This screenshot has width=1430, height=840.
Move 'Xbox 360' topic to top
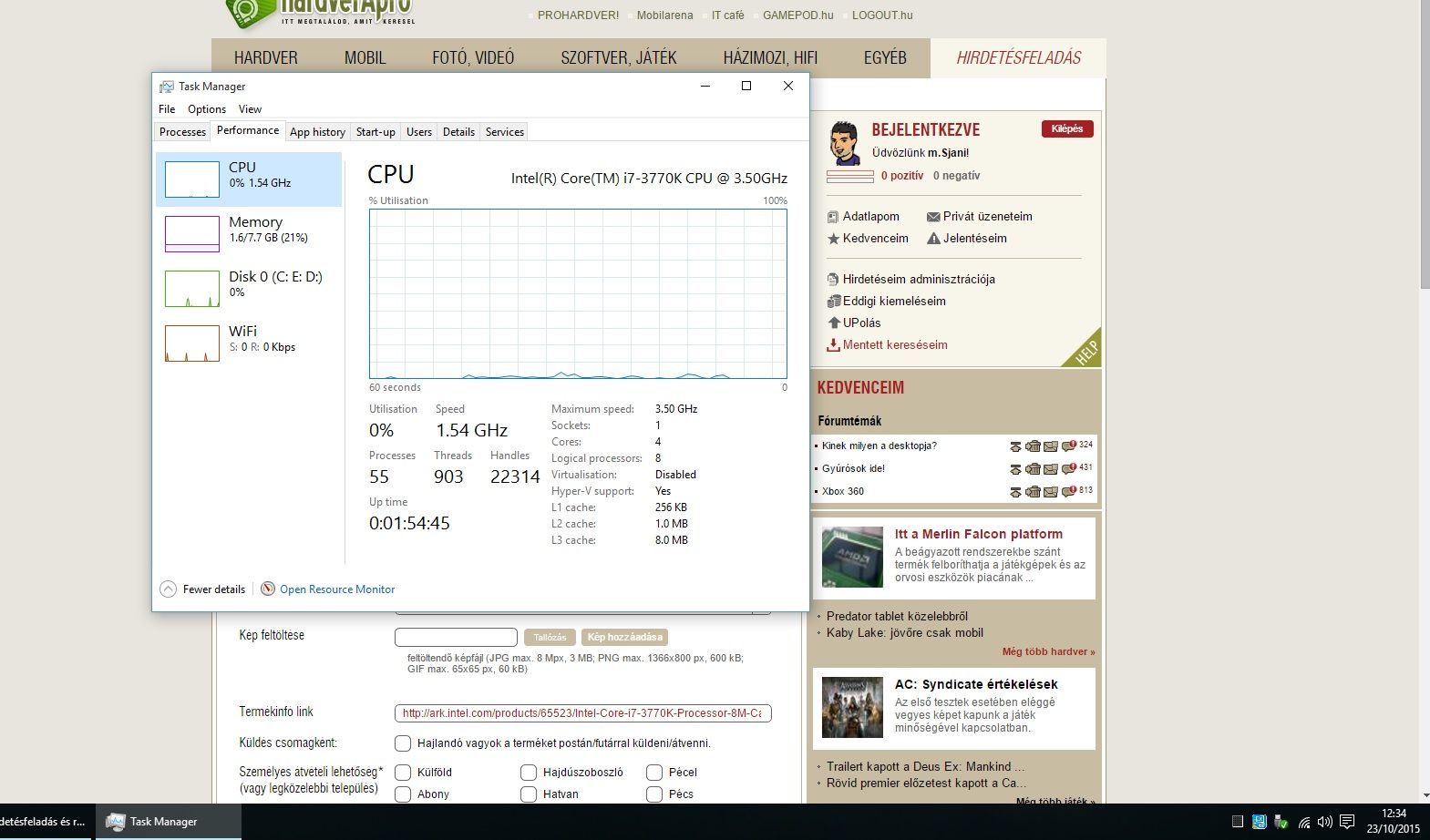(1015, 492)
